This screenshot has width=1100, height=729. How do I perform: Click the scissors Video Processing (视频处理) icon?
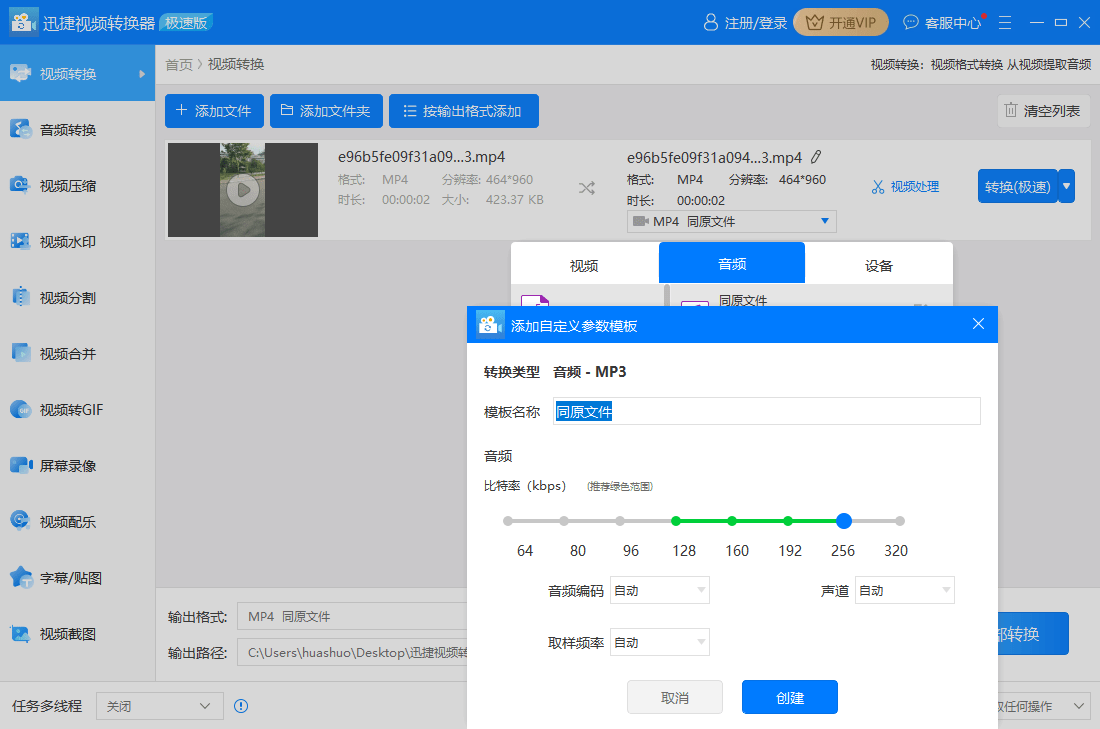[878, 187]
